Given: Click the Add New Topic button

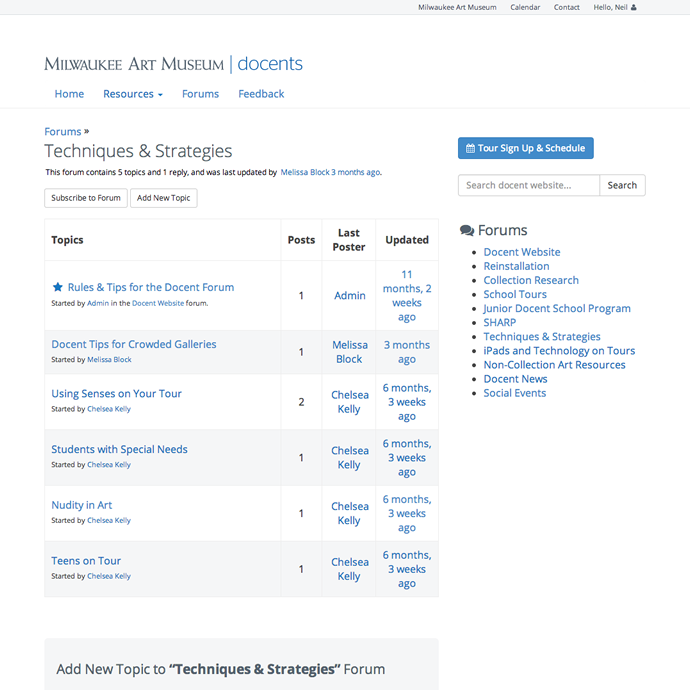Looking at the screenshot, I should [164, 198].
